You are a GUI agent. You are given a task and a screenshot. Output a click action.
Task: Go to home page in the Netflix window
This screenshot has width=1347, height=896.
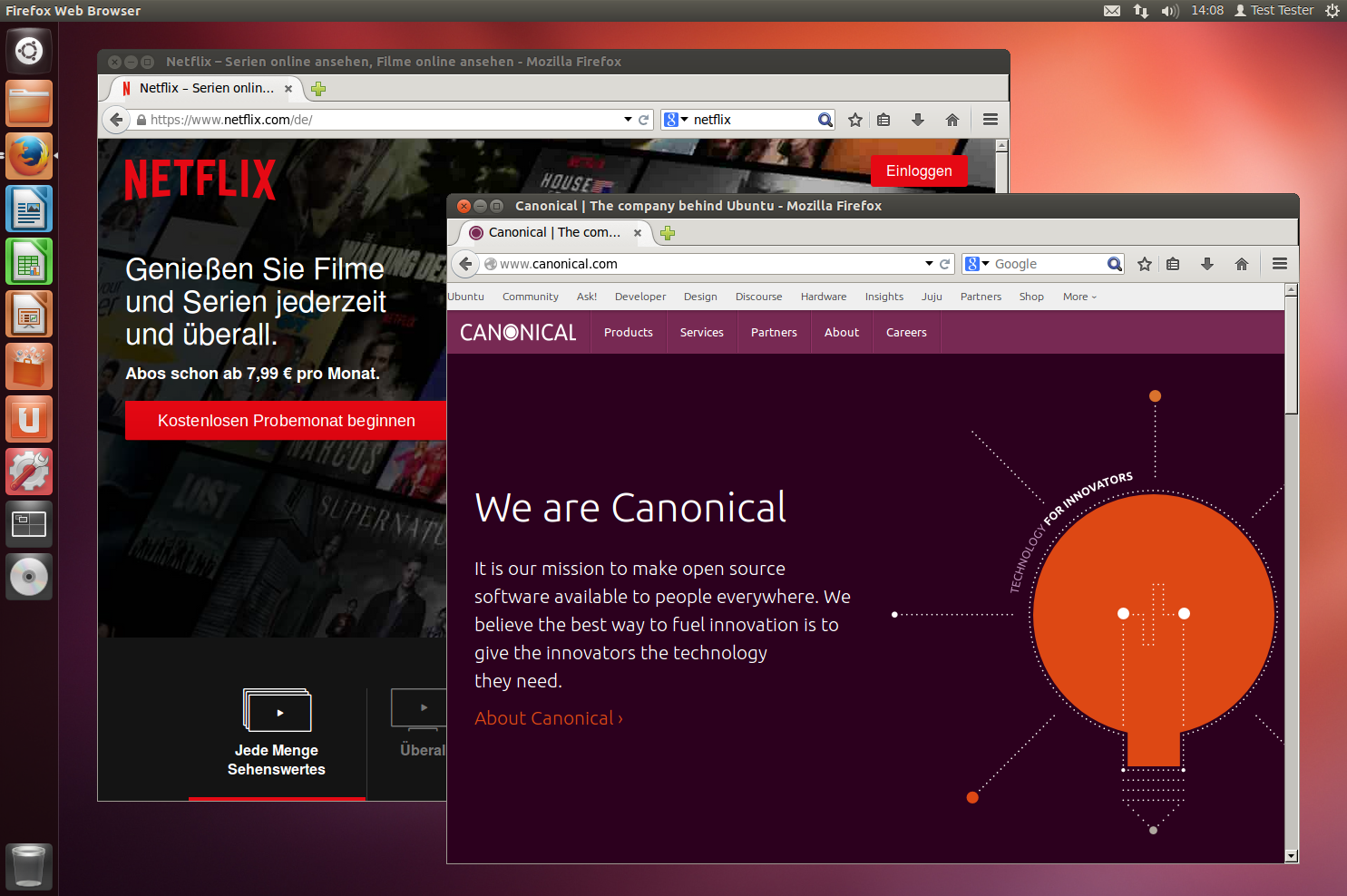click(x=952, y=120)
